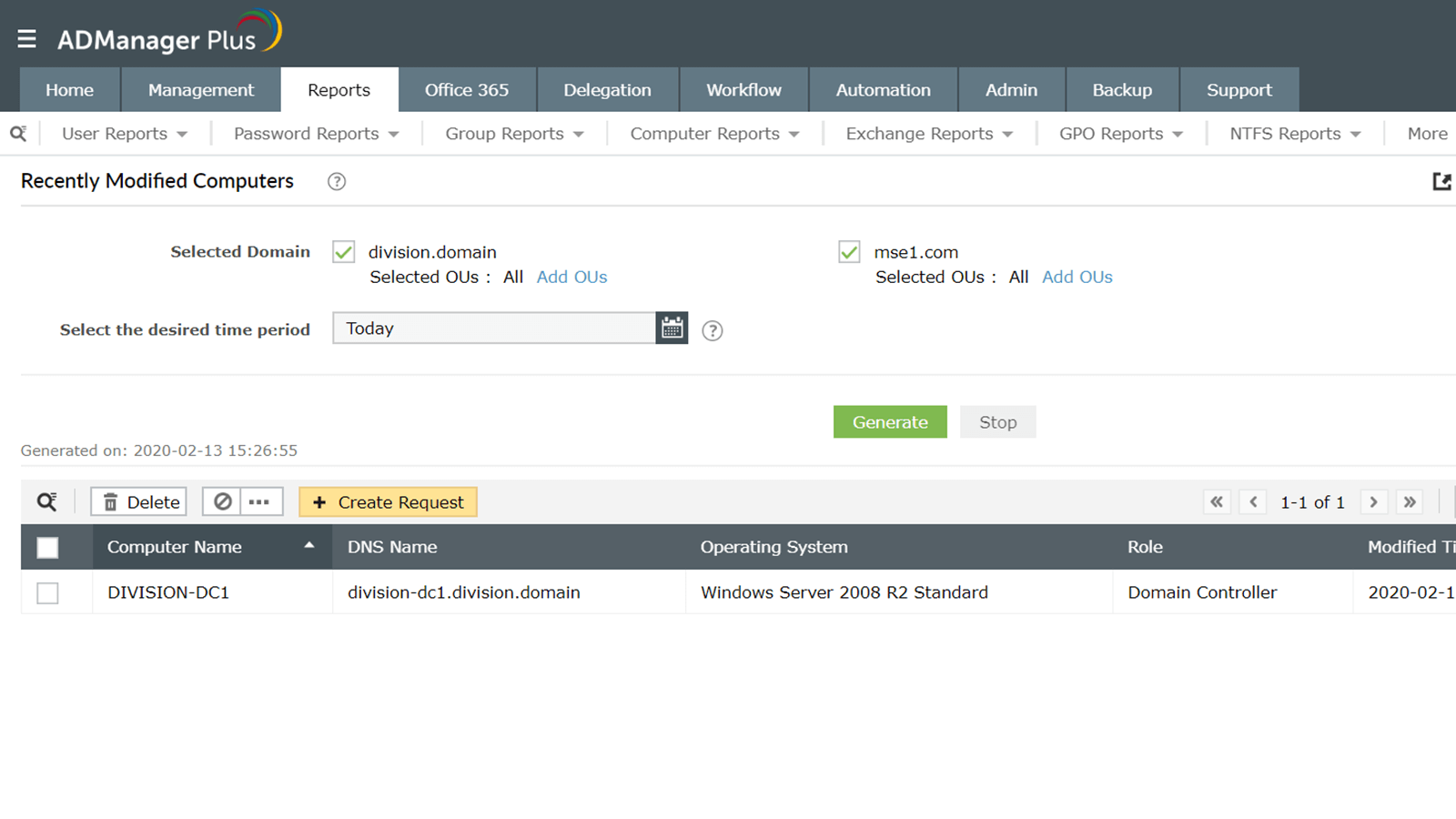Sort by the Role column header
Image resolution: width=1456 pixels, height=819 pixels.
click(x=1145, y=547)
